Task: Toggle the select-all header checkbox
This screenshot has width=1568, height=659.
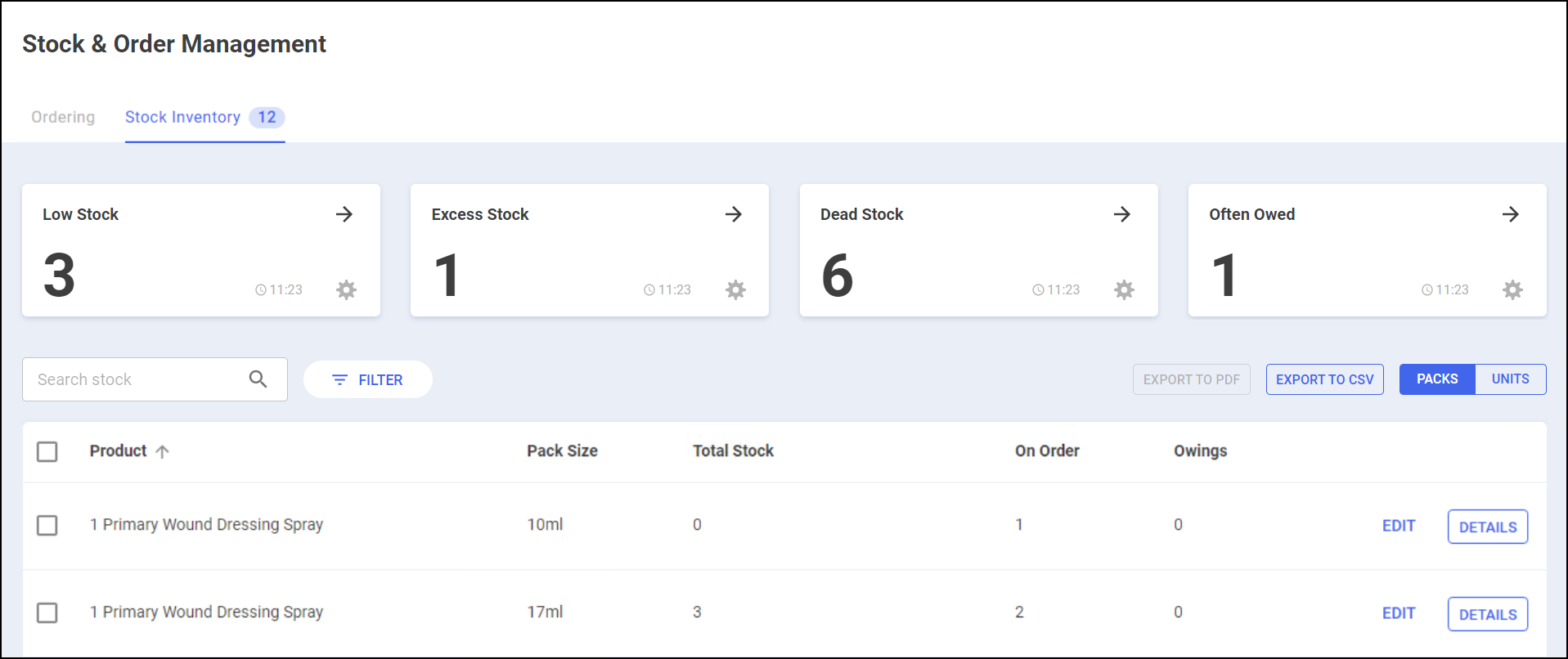Action: pyautogui.click(x=47, y=451)
